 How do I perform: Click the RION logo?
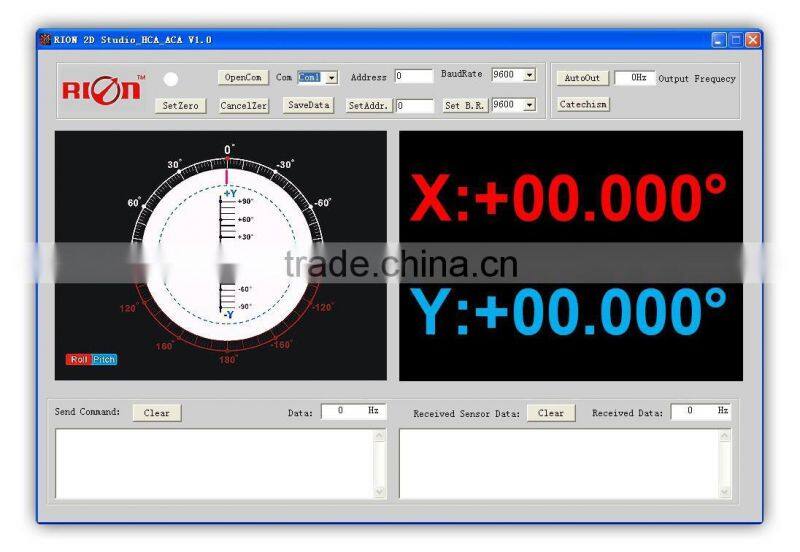[x=104, y=90]
